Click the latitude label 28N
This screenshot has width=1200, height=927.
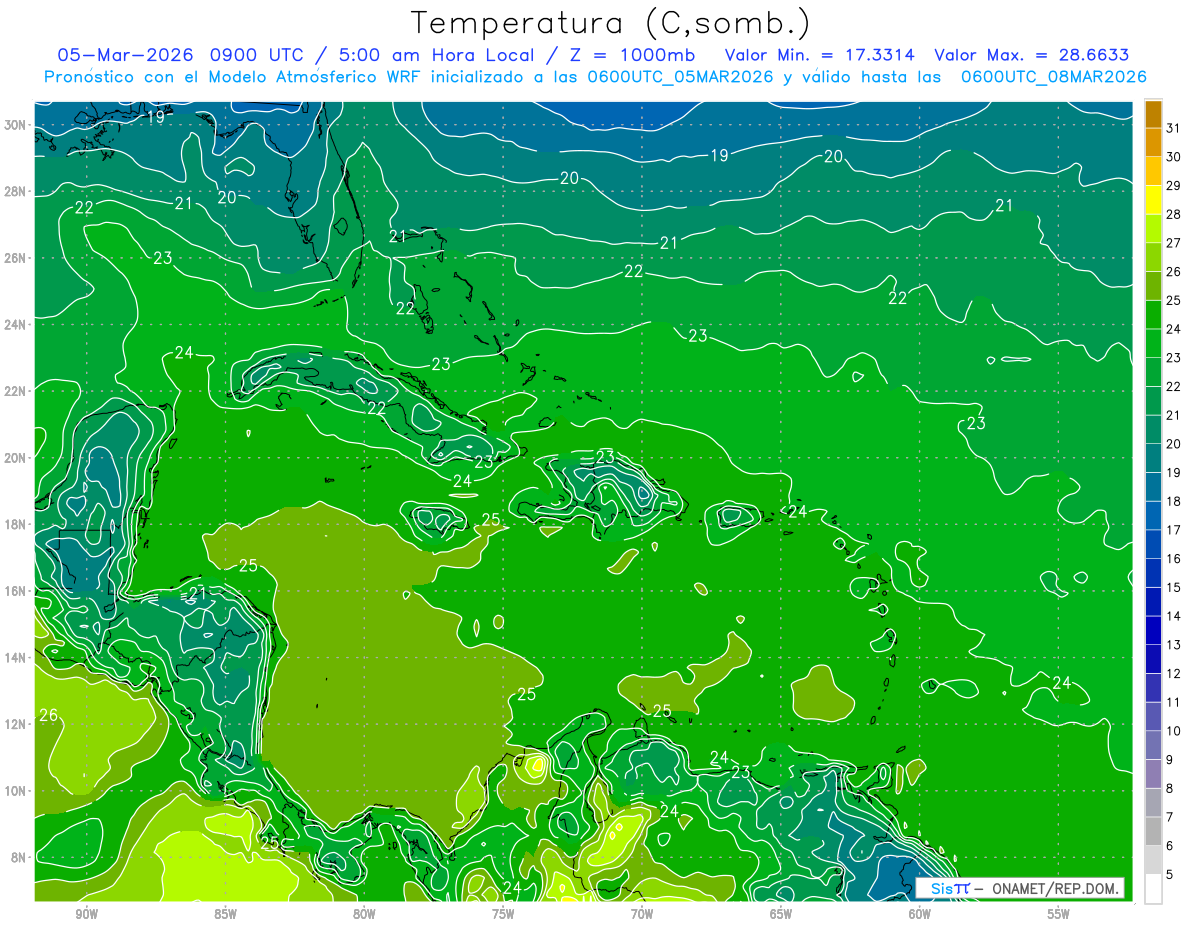(16, 191)
